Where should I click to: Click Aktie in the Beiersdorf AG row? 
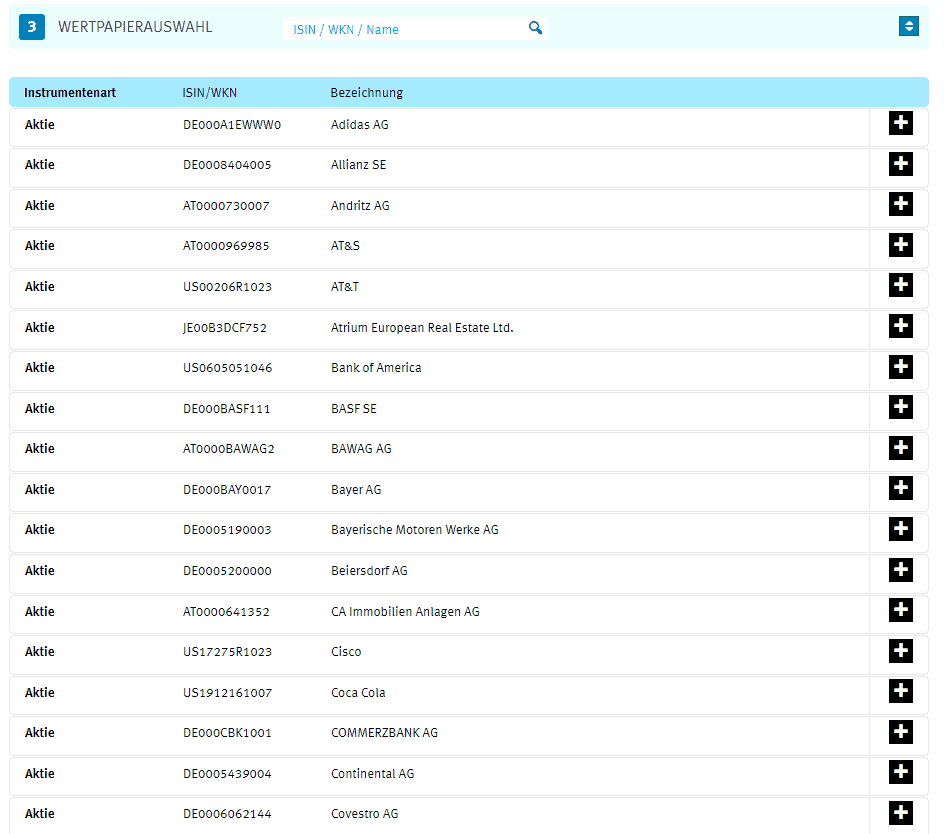click(40, 570)
